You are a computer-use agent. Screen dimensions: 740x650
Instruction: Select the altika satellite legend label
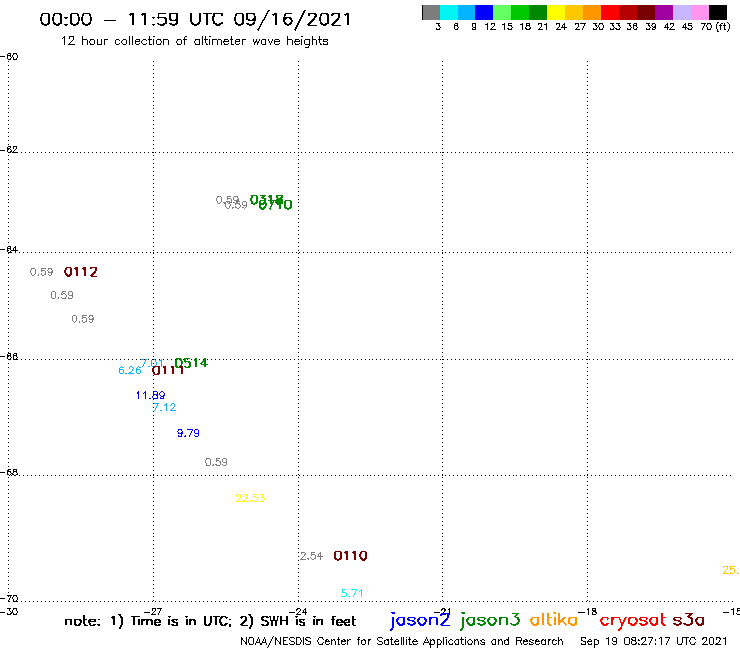click(x=554, y=619)
